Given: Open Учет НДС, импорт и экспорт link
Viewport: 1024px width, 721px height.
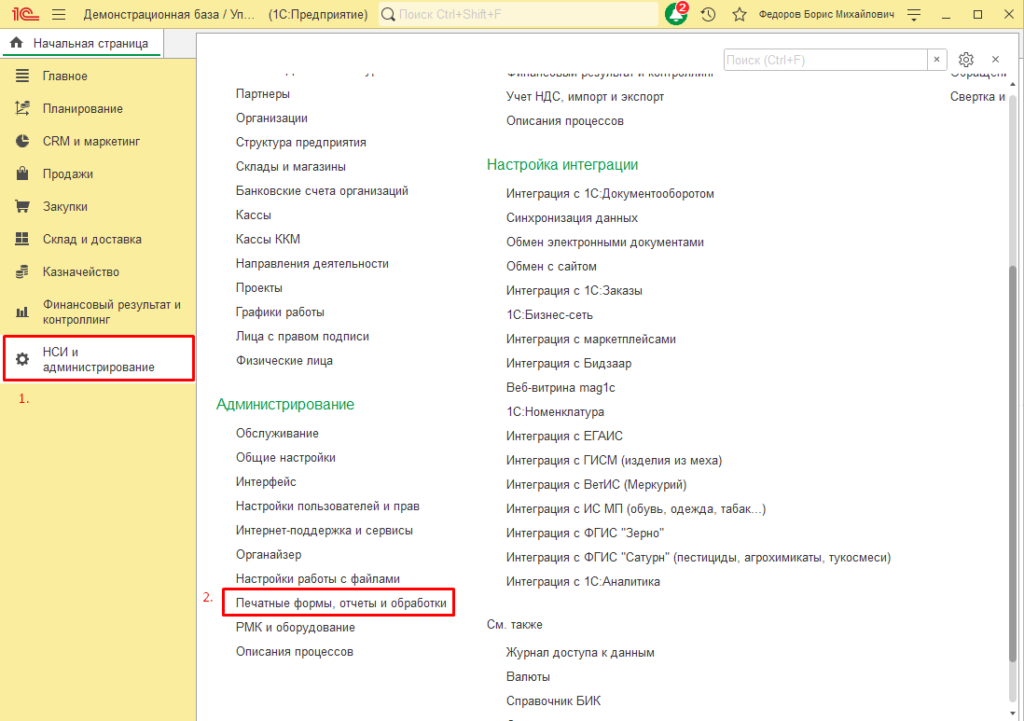Looking at the screenshot, I should click(585, 97).
